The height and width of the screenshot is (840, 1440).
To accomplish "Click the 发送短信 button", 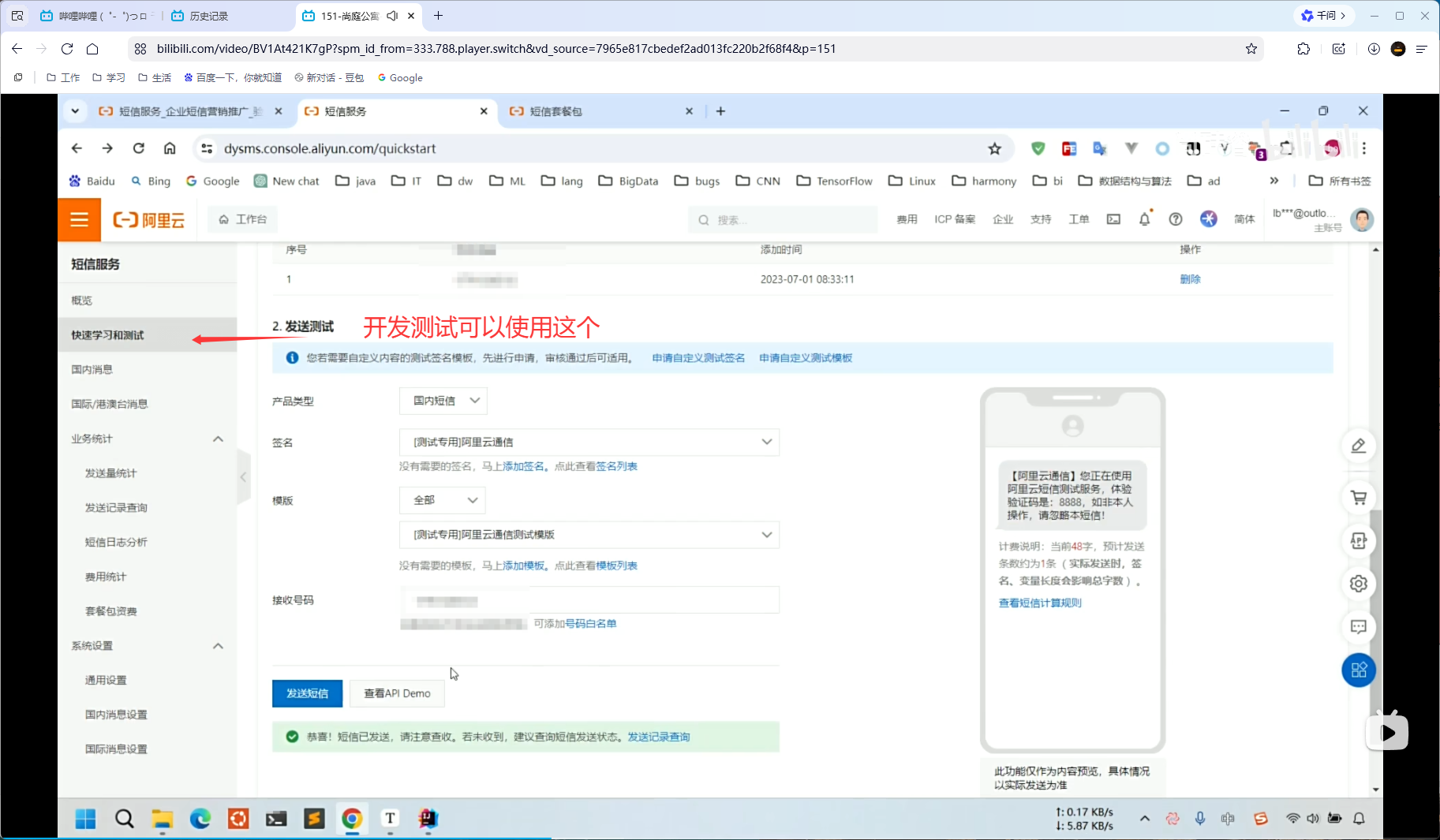I will point(308,693).
